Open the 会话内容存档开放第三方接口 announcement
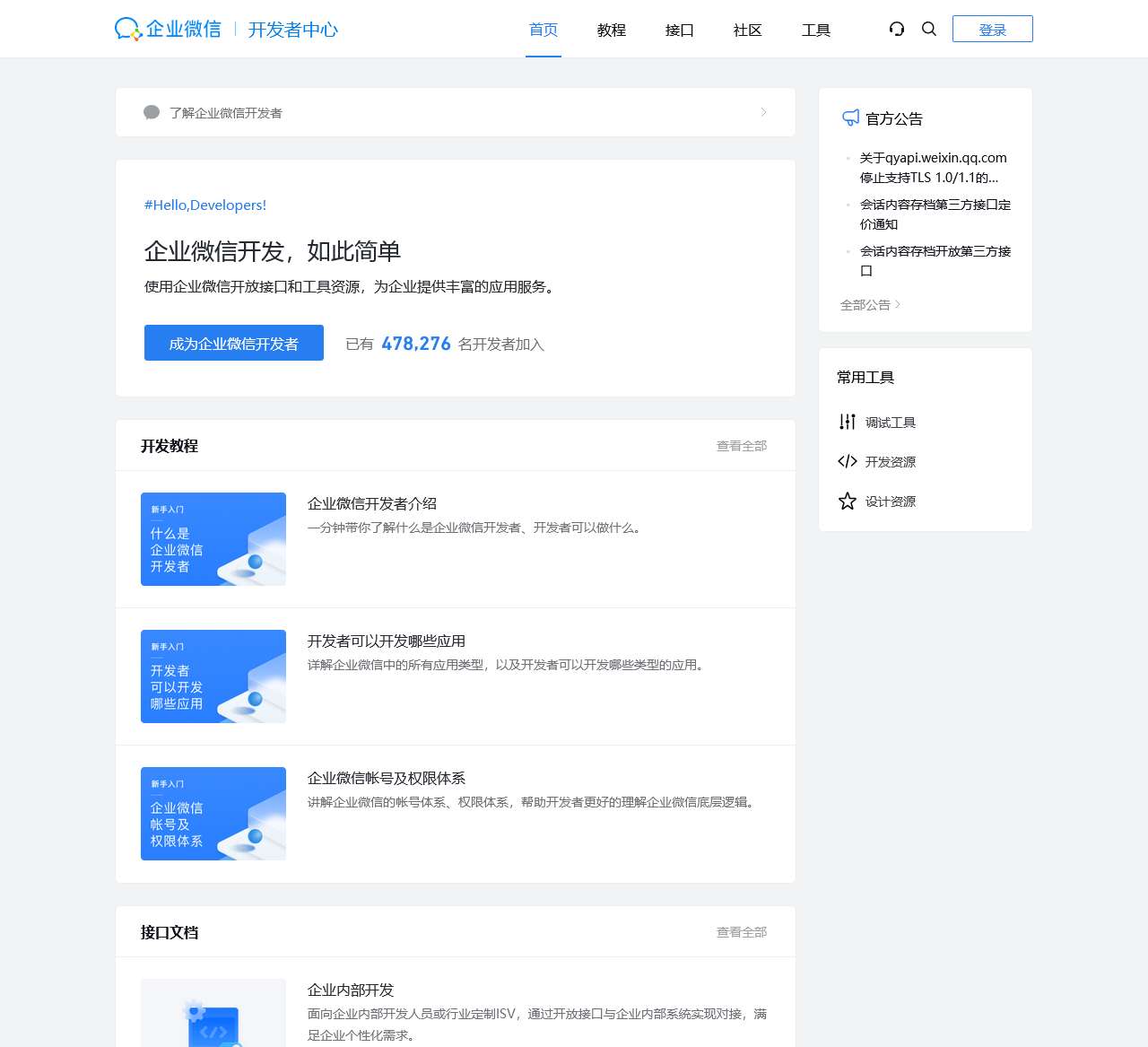 [x=935, y=261]
